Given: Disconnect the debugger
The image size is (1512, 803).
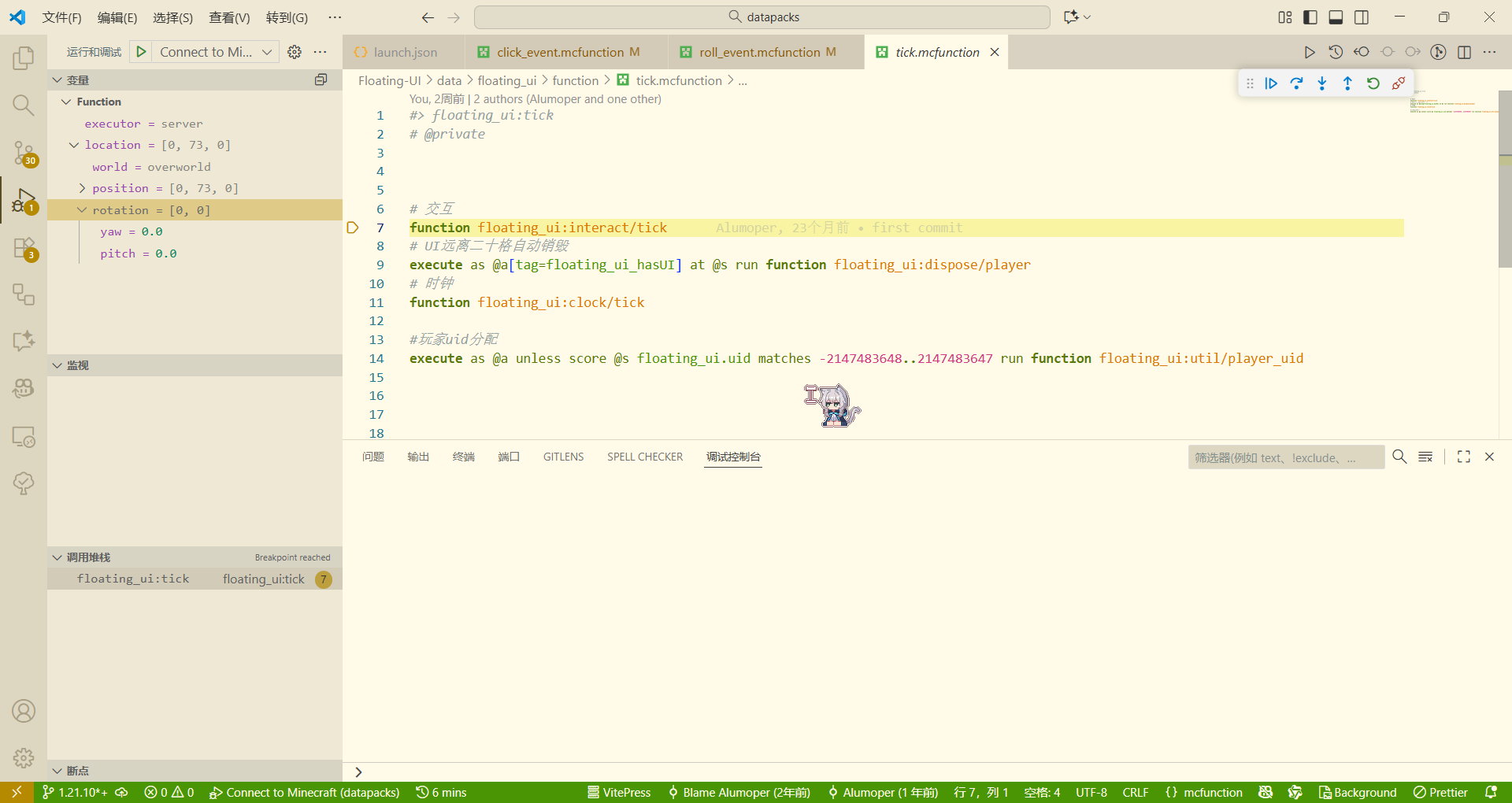Looking at the screenshot, I should click(1399, 83).
